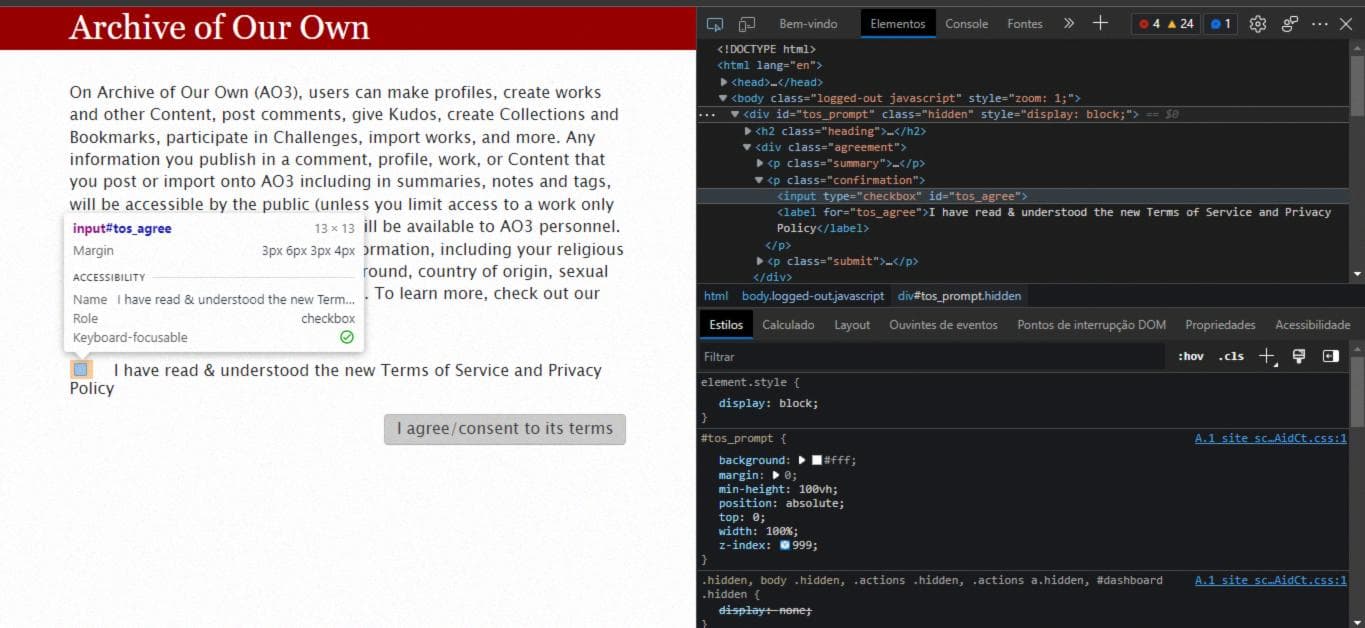Screen dimensions: 1365x628
Task: Open the Bem-vindo tab
Action: (808, 23)
